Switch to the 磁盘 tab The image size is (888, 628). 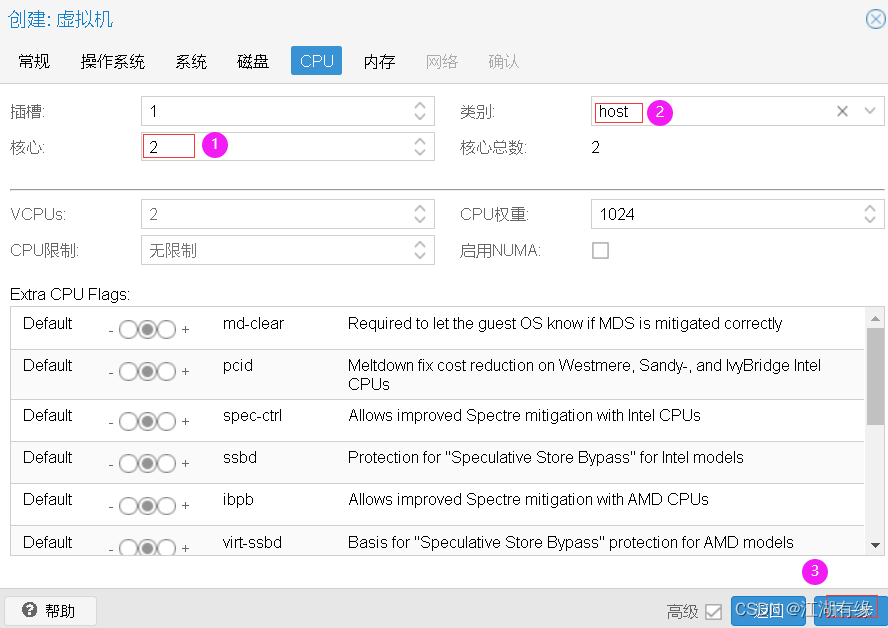(253, 61)
